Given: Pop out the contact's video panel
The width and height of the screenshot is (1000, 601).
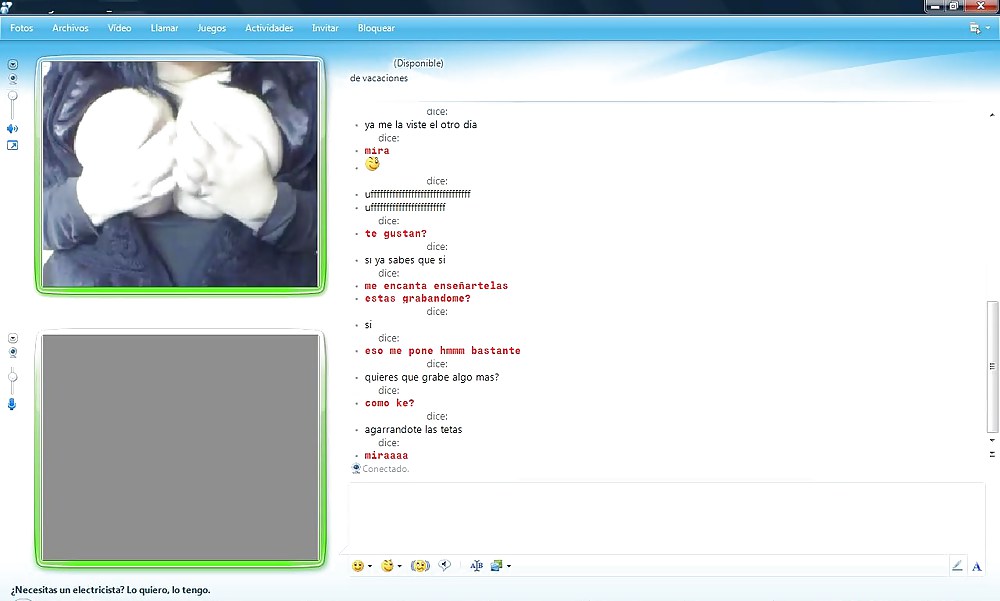Looking at the screenshot, I should point(13,146).
